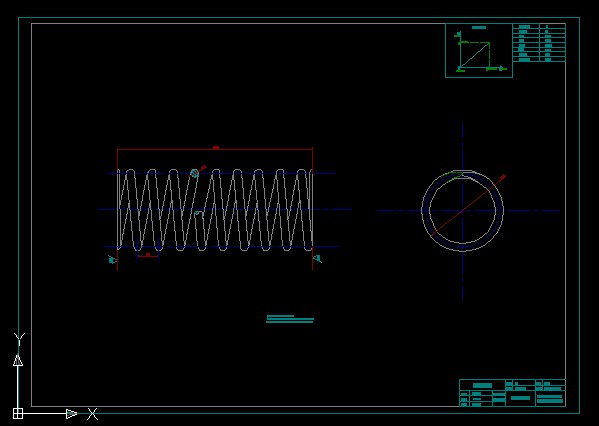This screenshot has height=426, width=599.
Task: Click the cyan notes text below the spring
Action: (x=290, y=319)
